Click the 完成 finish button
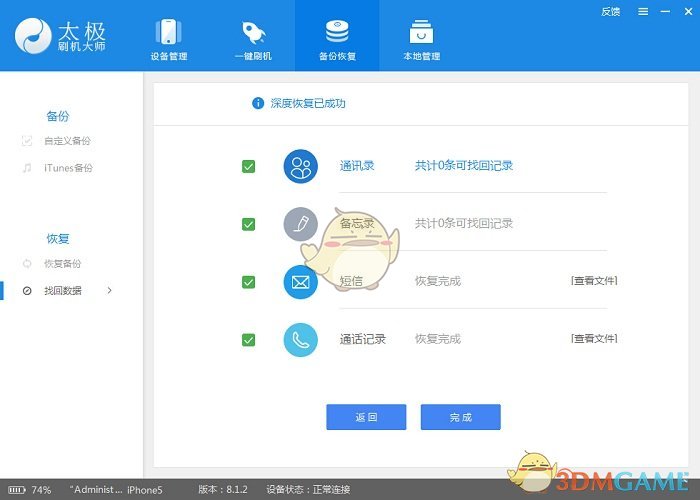This screenshot has width=700, height=500. click(x=461, y=417)
